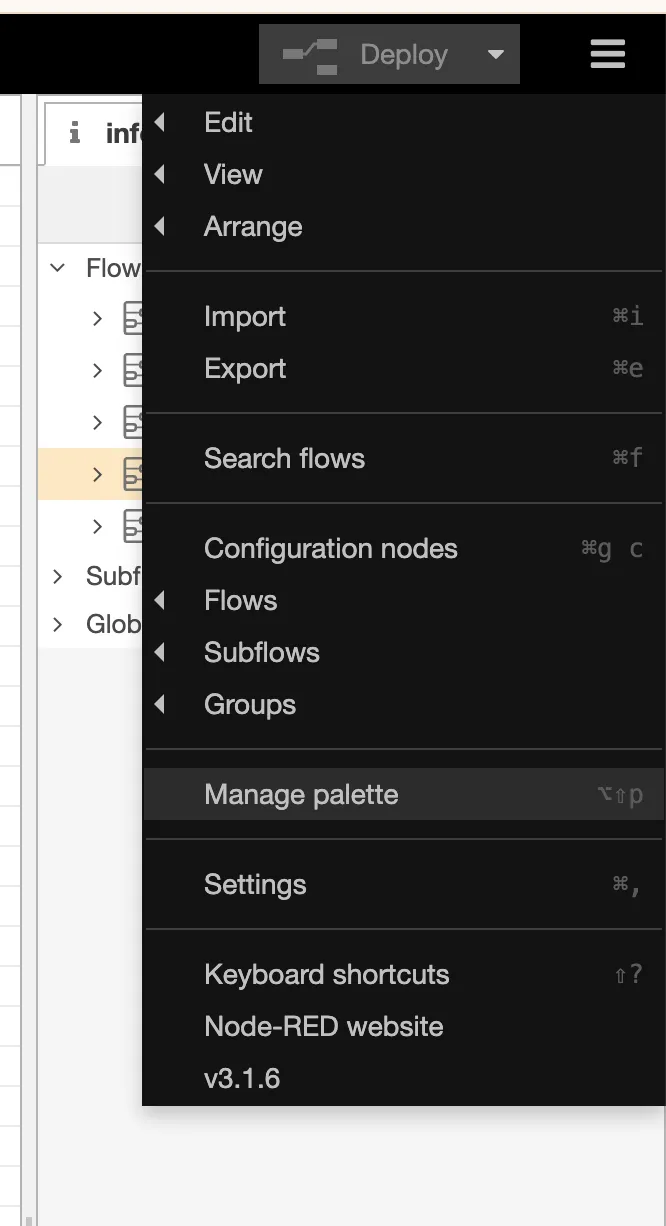The width and height of the screenshot is (666, 1226).
Task: Open the Edit submenu
Action: [x=403, y=122]
